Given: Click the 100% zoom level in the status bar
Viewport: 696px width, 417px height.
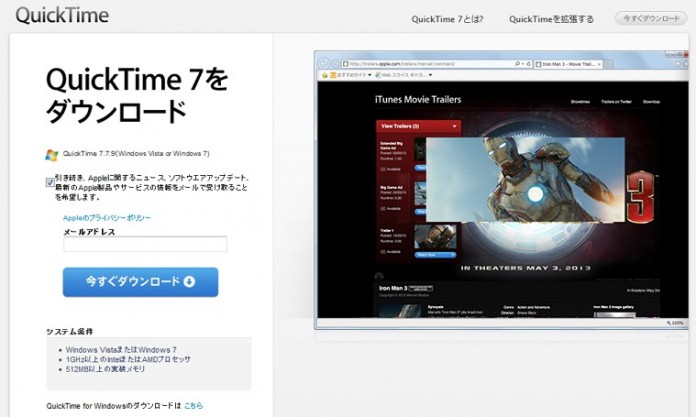Looking at the screenshot, I should coord(675,323).
